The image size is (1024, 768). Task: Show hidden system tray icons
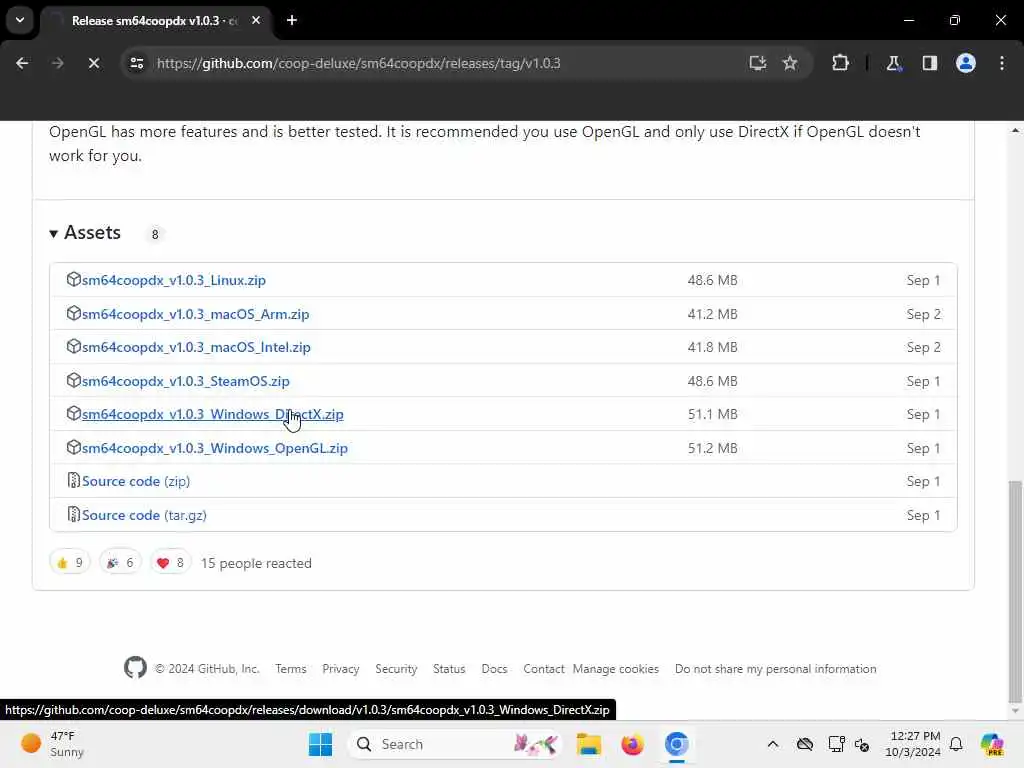[773, 744]
